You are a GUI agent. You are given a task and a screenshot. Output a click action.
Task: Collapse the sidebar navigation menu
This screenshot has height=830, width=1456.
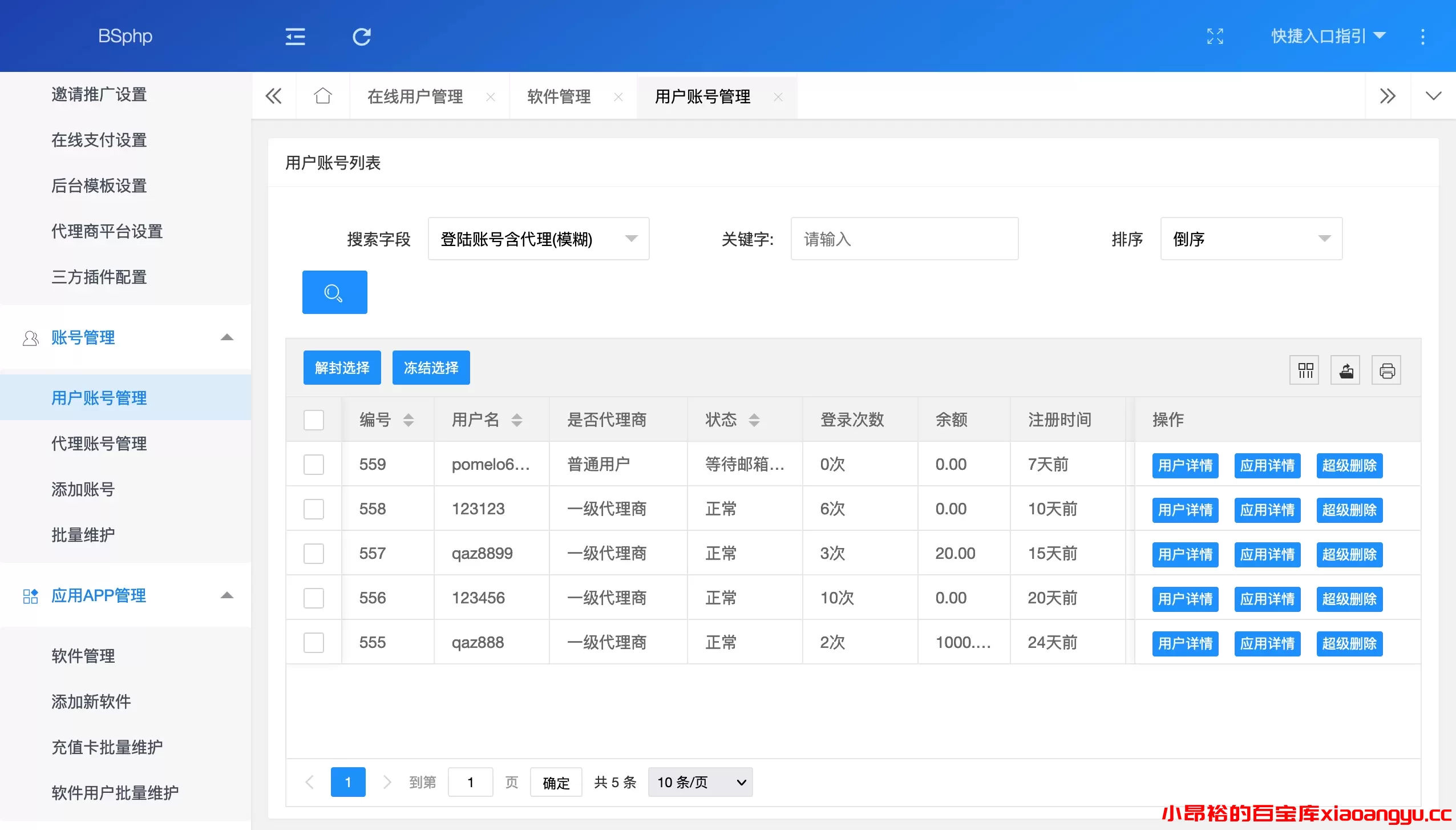pos(296,36)
